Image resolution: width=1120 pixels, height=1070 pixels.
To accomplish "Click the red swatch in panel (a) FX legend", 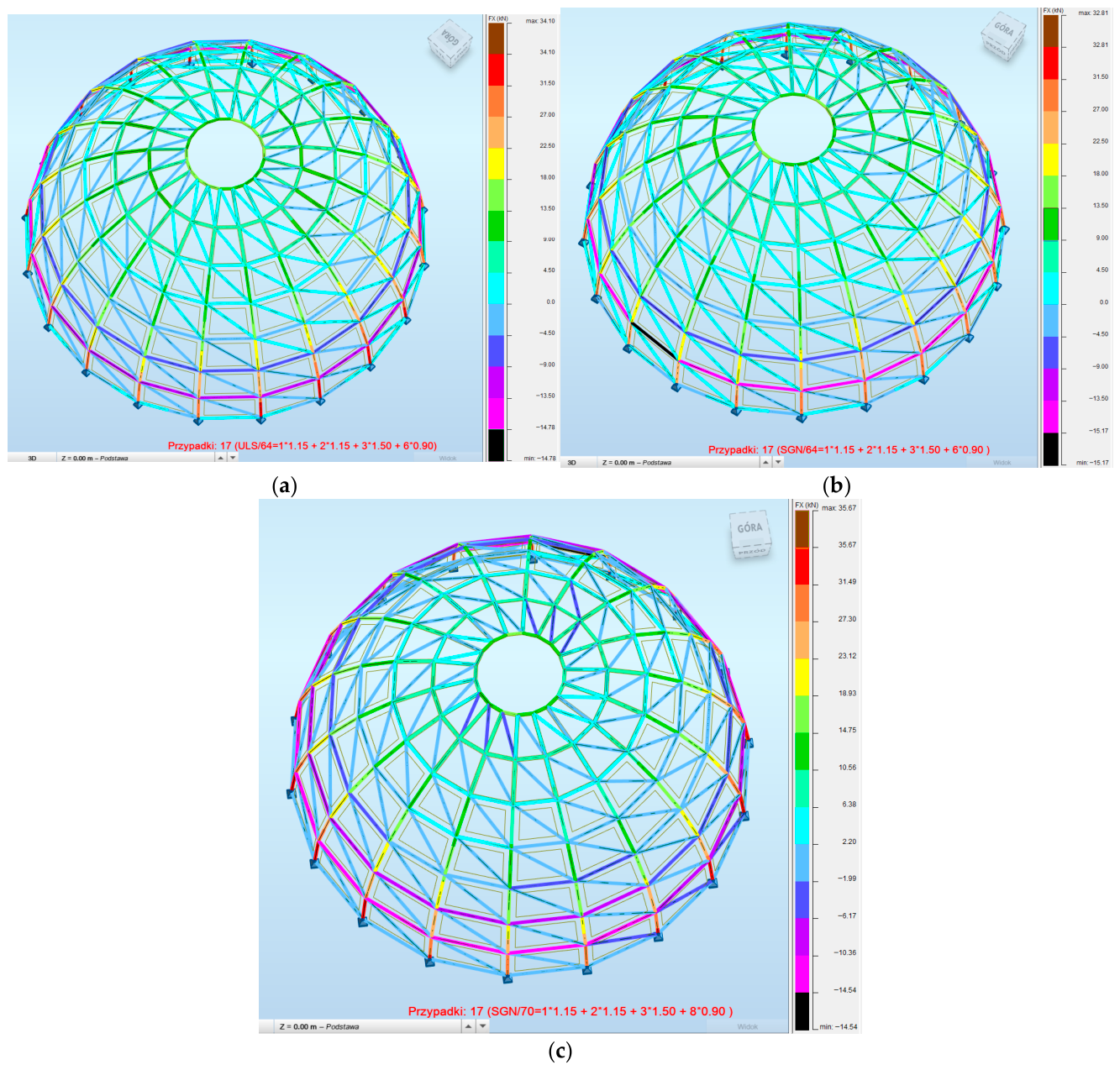I will (496, 70).
